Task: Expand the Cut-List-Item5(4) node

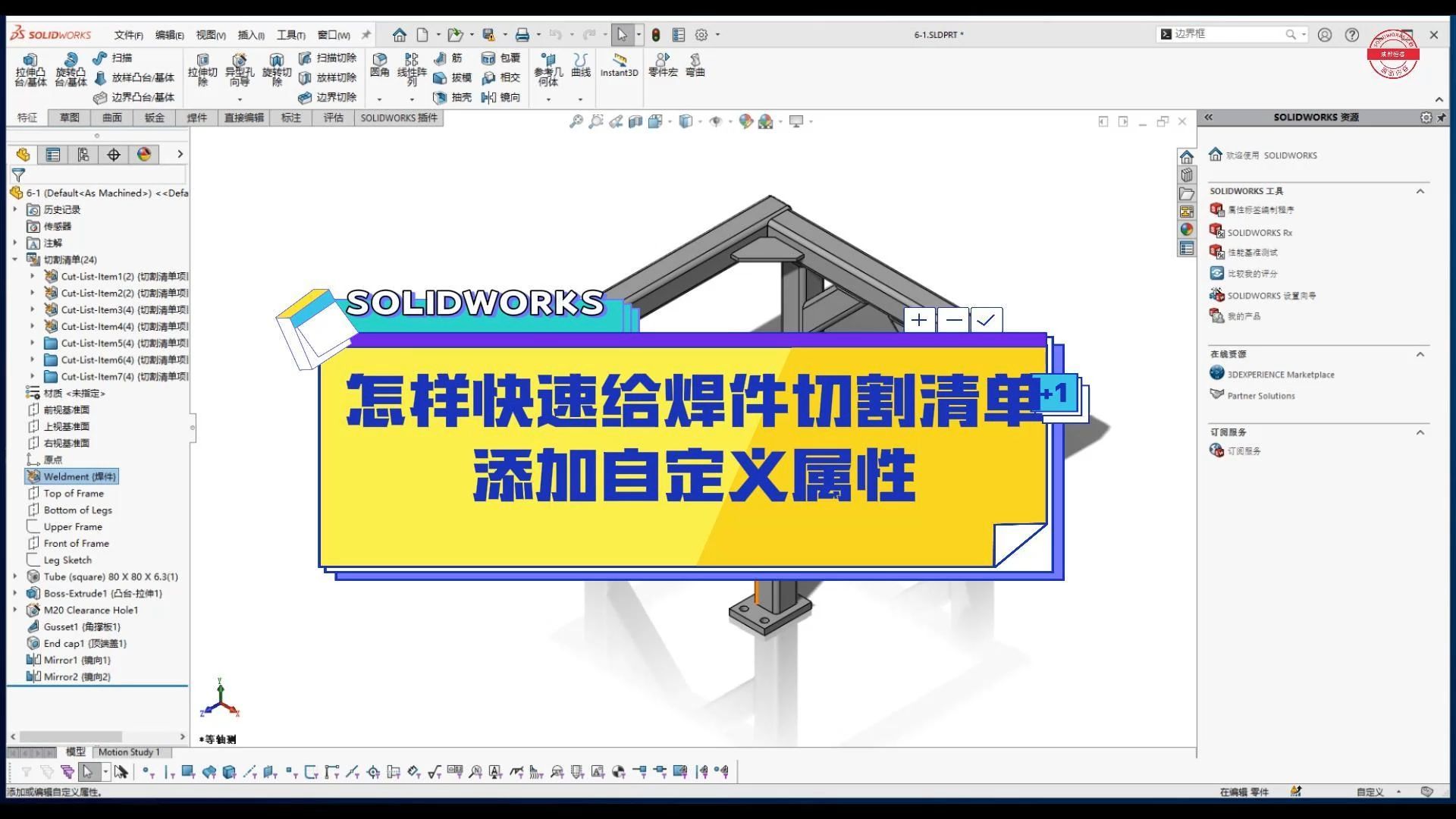Action: [x=33, y=343]
